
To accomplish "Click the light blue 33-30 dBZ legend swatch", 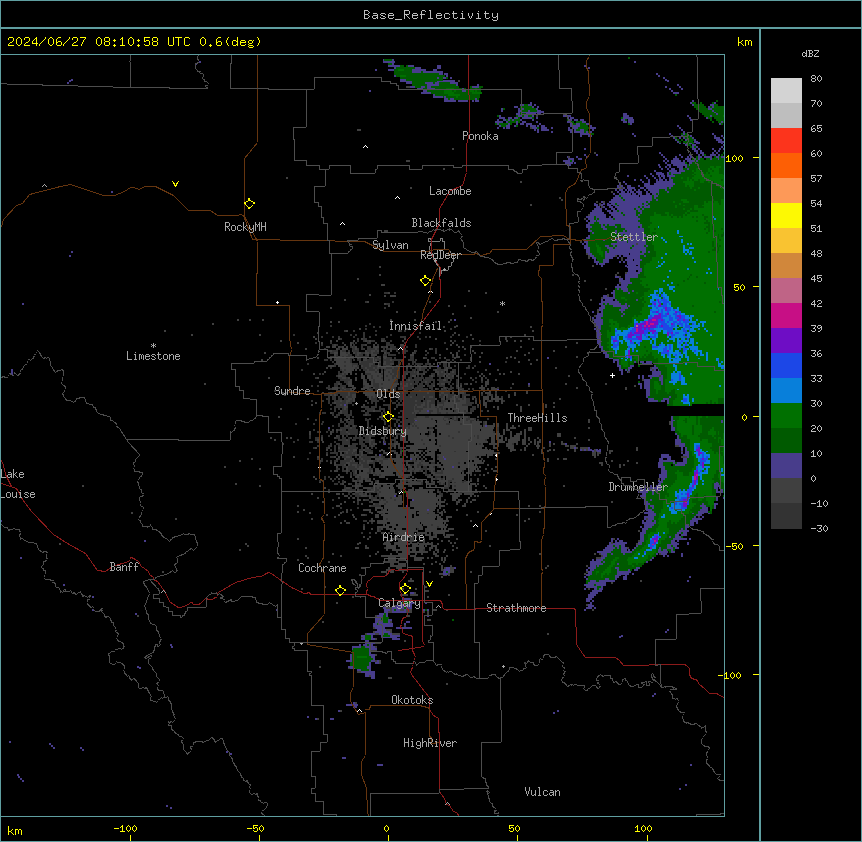I will click(786, 391).
